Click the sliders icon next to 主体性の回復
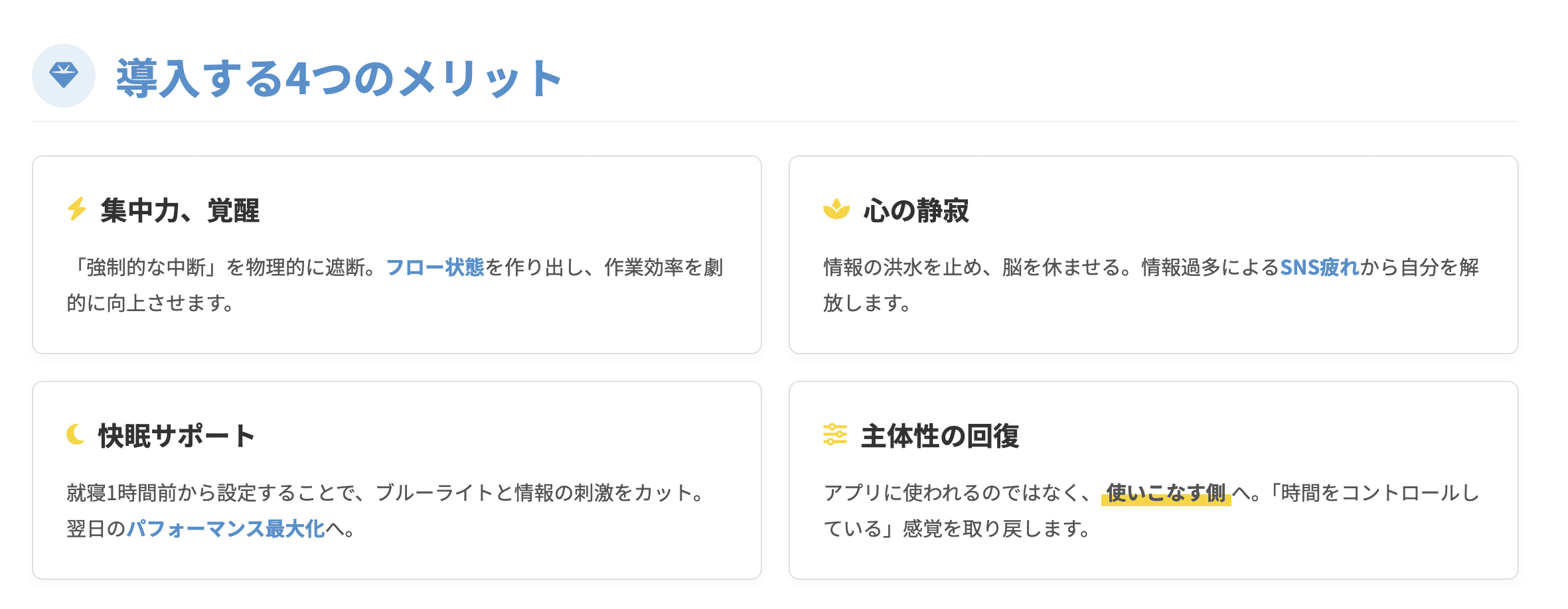 [x=834, y=435]
